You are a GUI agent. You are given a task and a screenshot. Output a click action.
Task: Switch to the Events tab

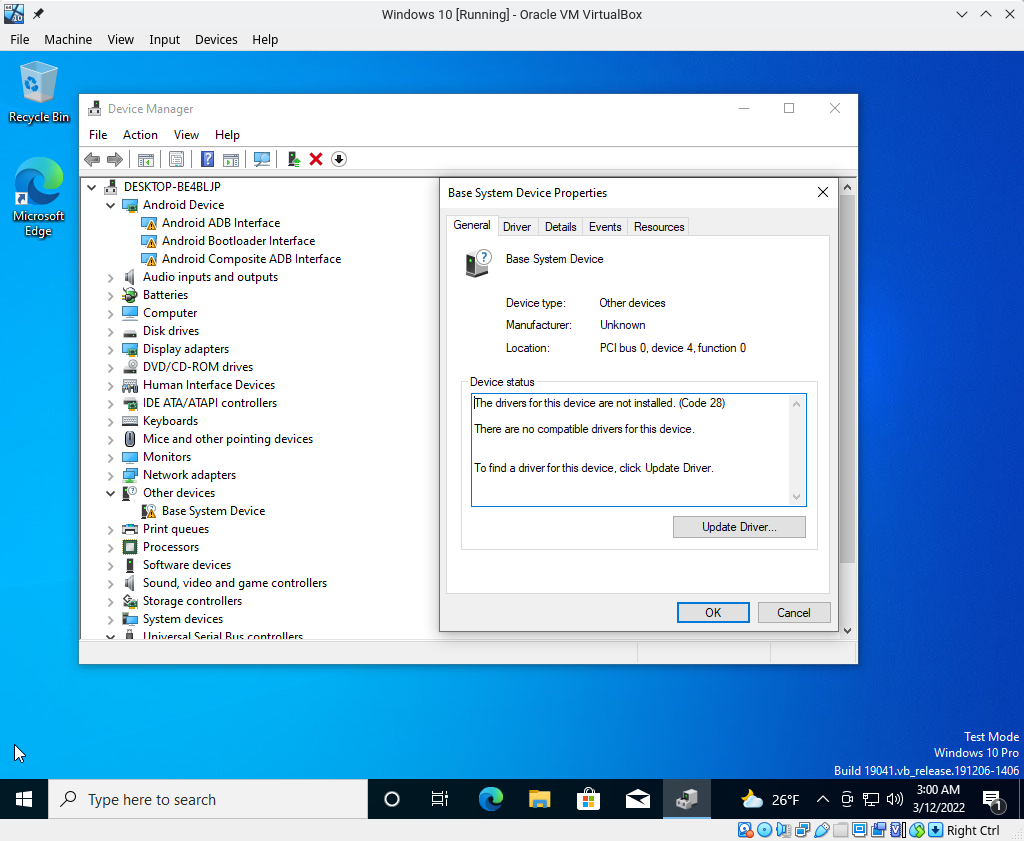605,227
